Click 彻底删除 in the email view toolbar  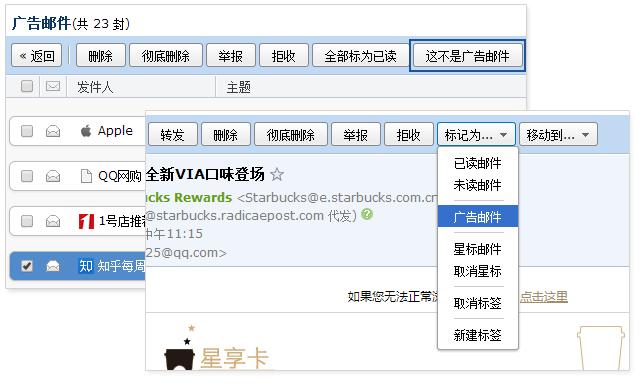pos(291,134)
